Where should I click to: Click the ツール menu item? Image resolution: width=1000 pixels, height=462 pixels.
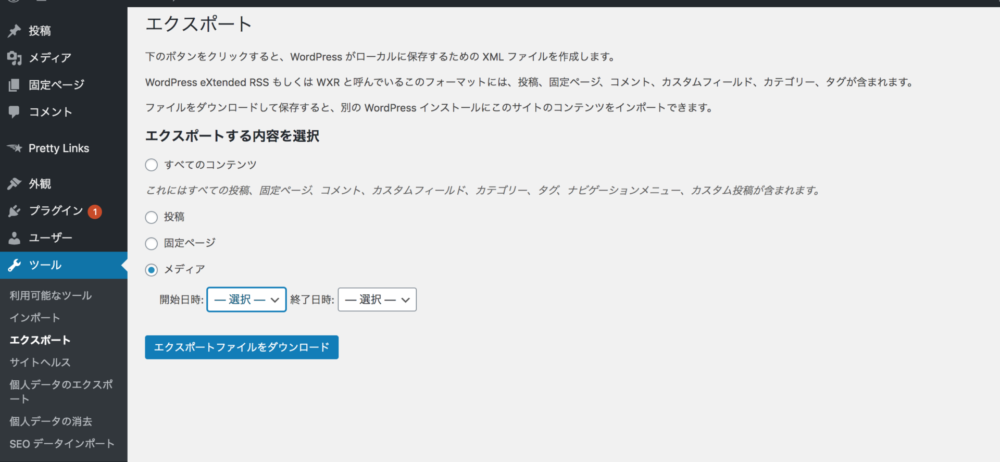64,265
